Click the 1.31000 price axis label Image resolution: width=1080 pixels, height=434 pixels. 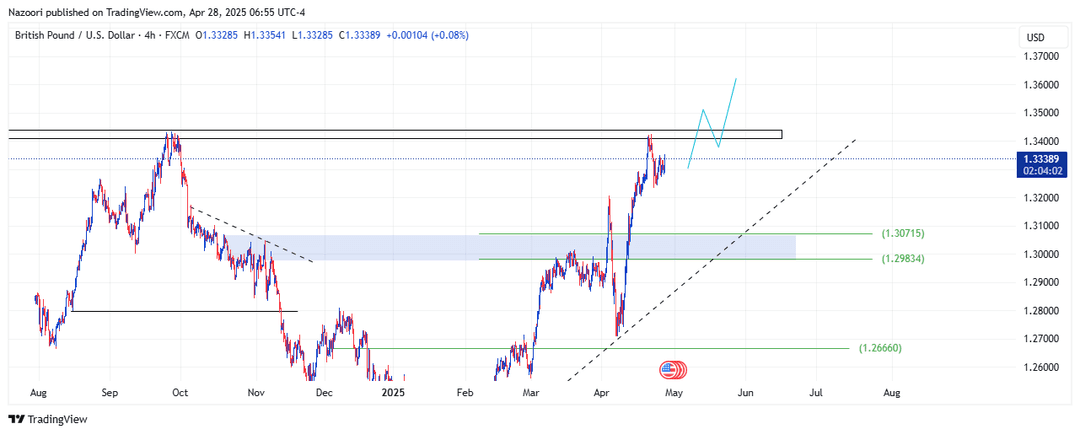[x=1039, y=226]
